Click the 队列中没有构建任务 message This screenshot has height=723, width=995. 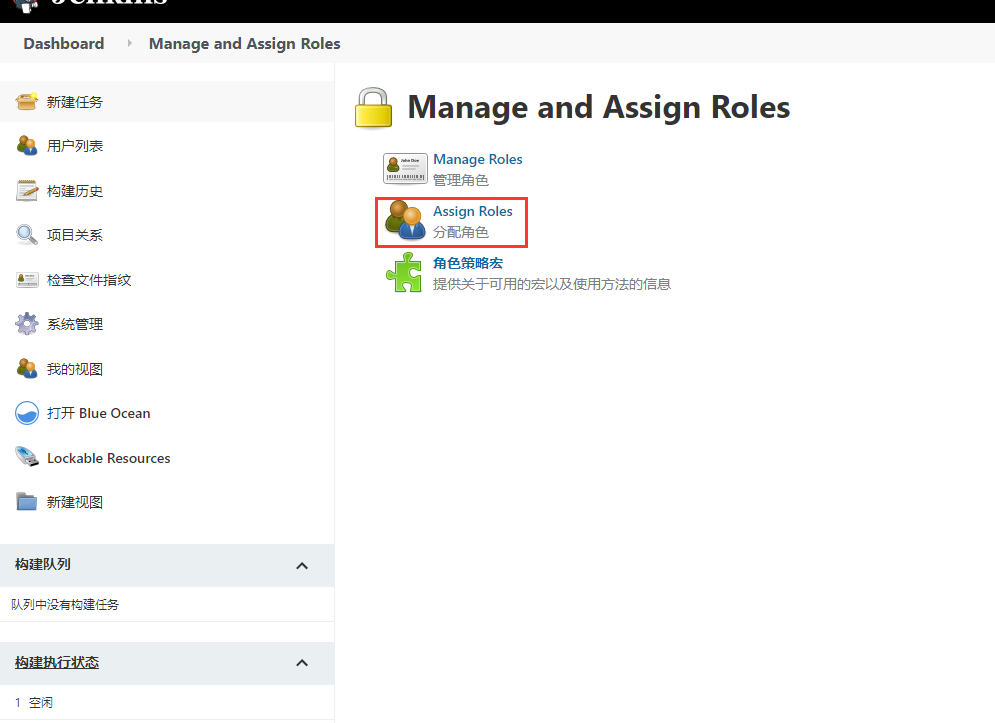click(x=65, y=604)
